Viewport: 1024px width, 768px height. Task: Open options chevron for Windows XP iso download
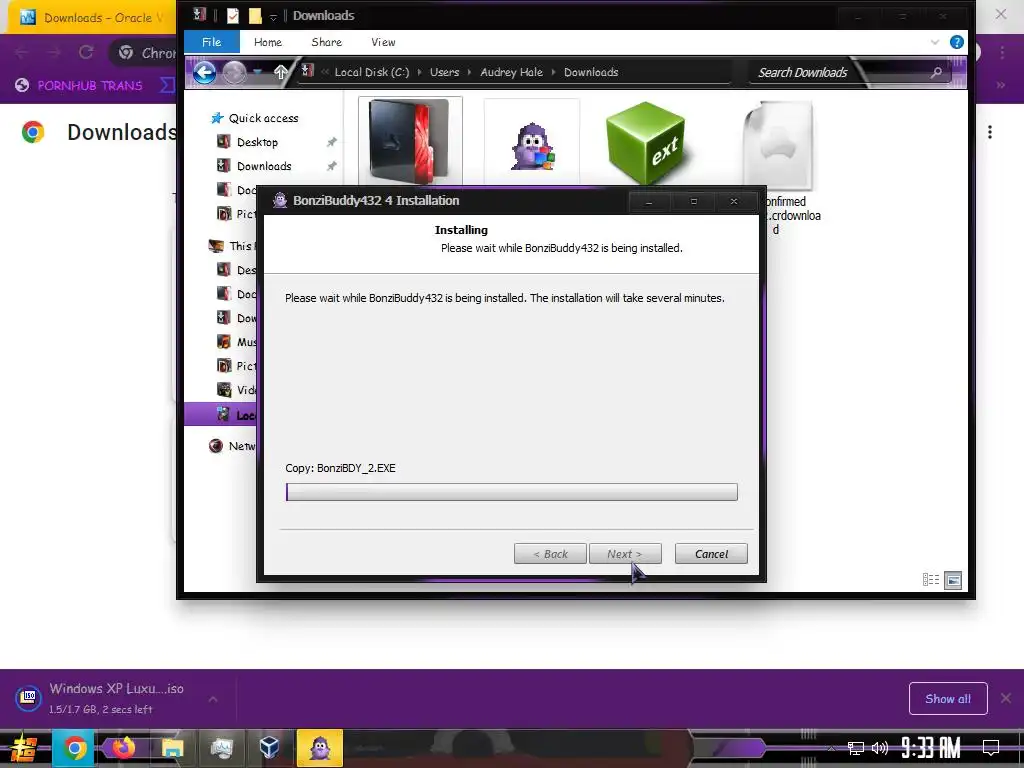[x=213, y=699]
